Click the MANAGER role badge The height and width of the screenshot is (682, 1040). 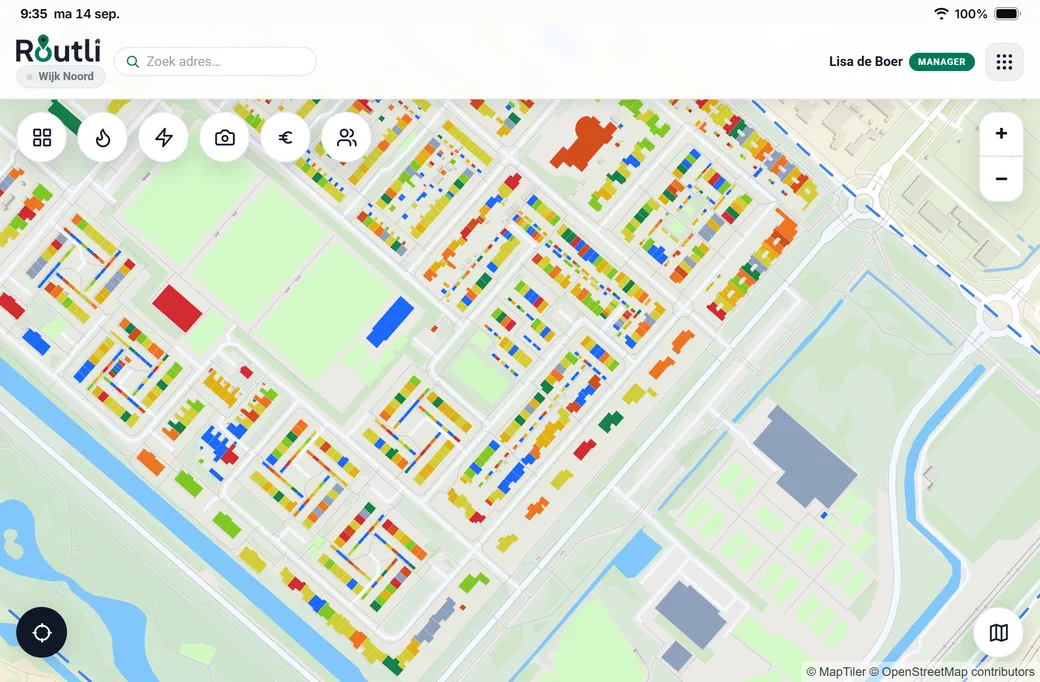[x=942, y=62]
